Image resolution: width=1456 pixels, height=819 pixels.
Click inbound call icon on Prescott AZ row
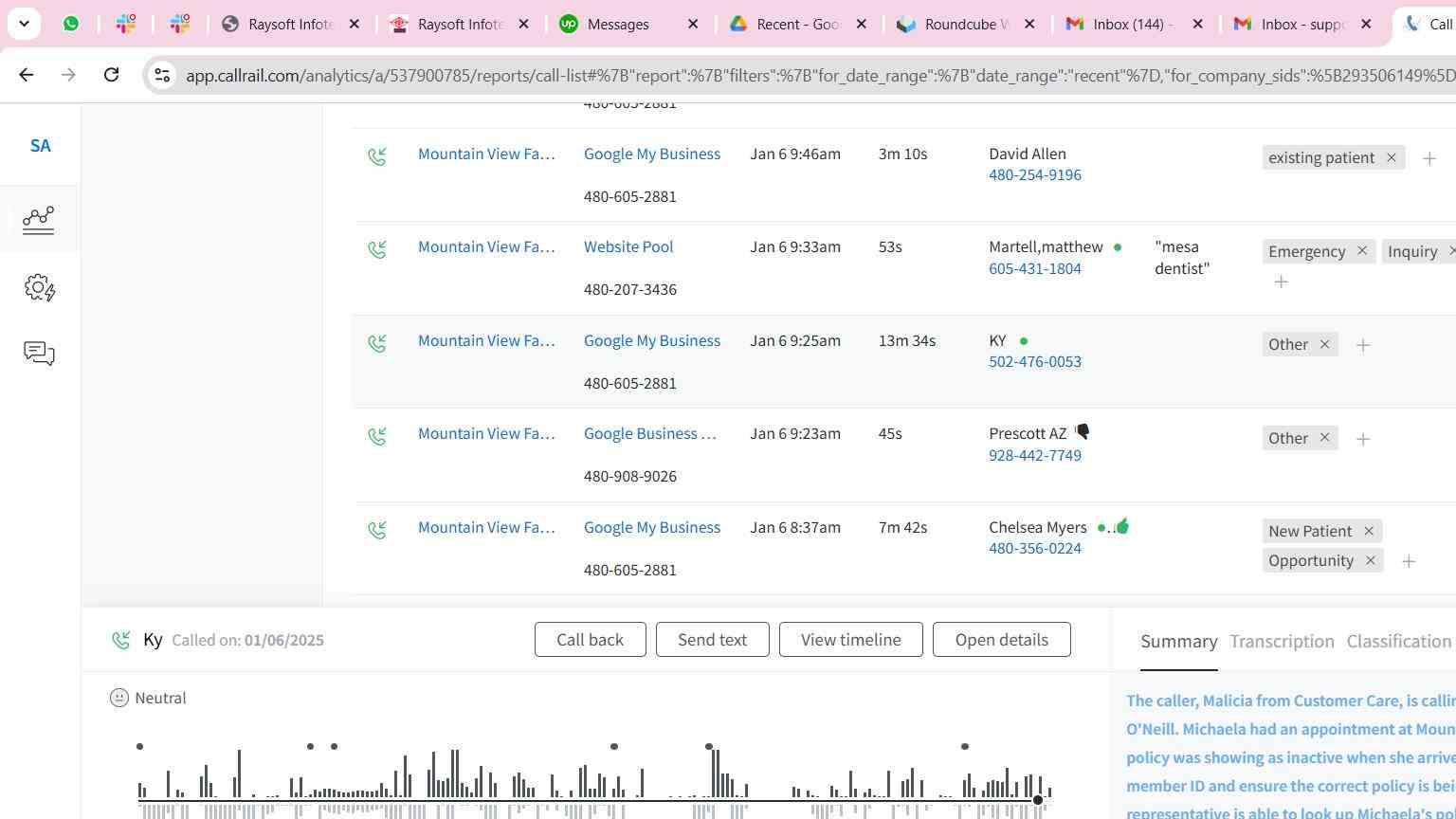377,435
